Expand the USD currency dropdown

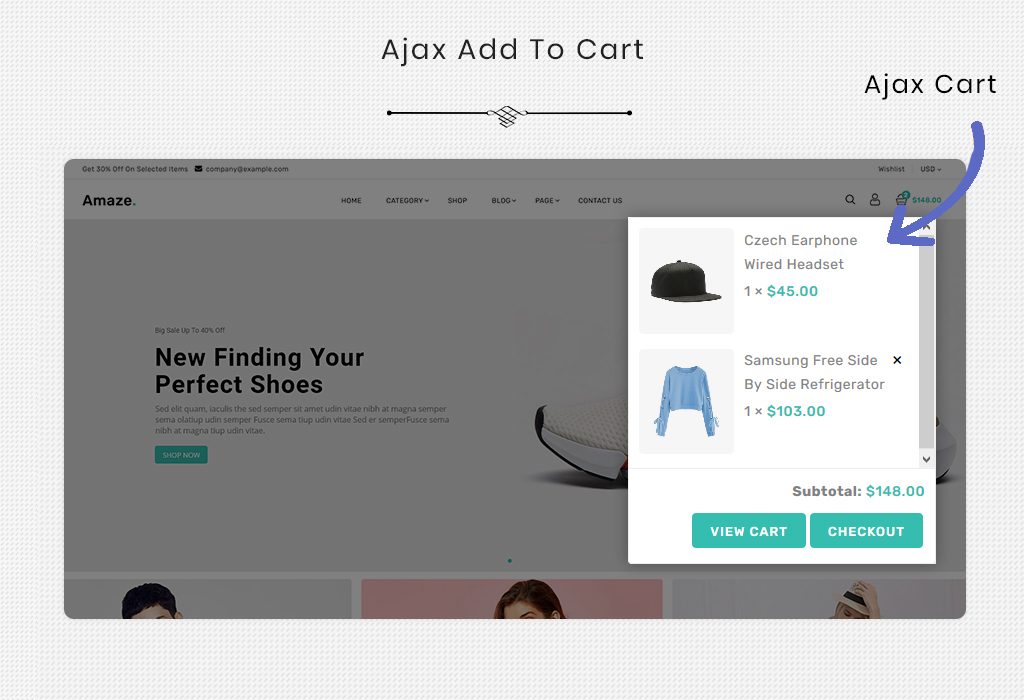click(x=931, y=168)
